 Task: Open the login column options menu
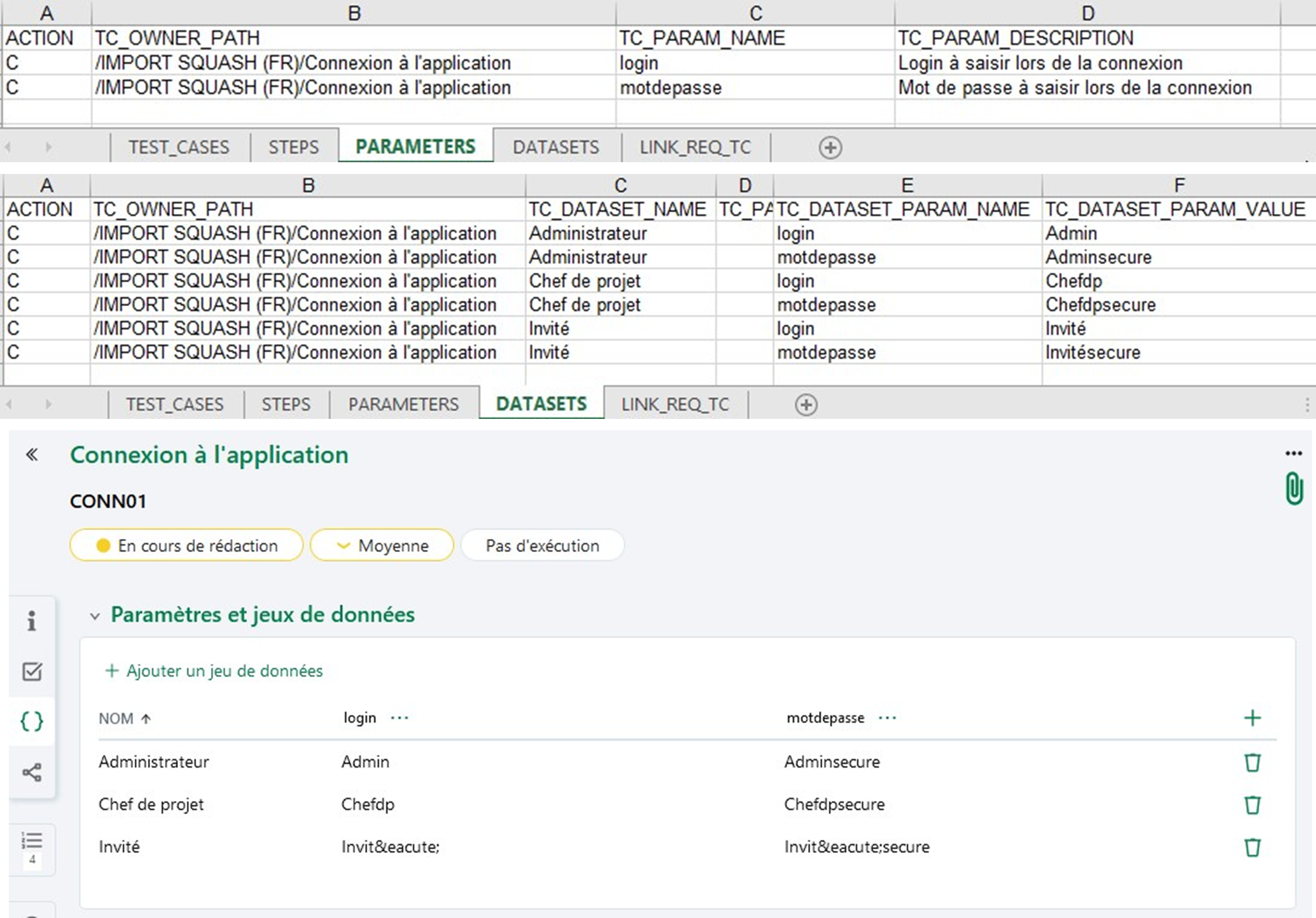(400, 718)
